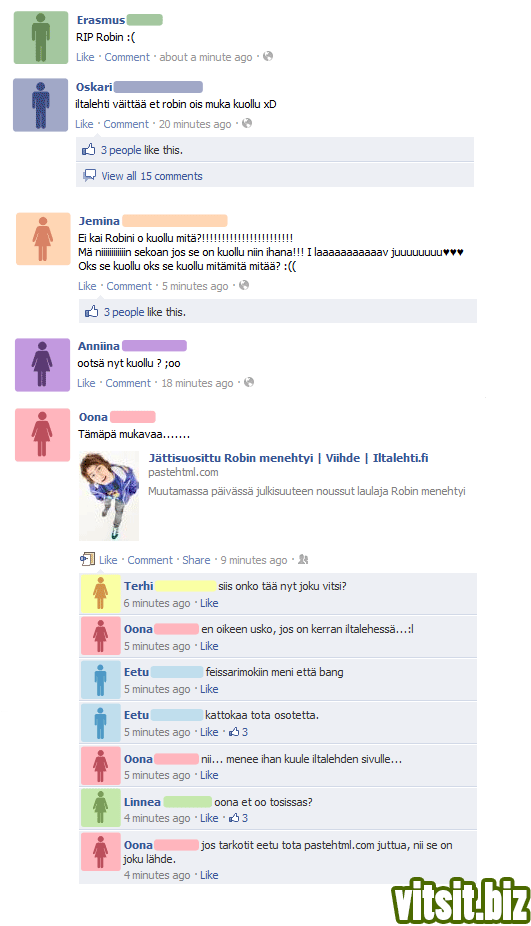Like Erasmus's RIP Robin post

click(x=85, y=57)
